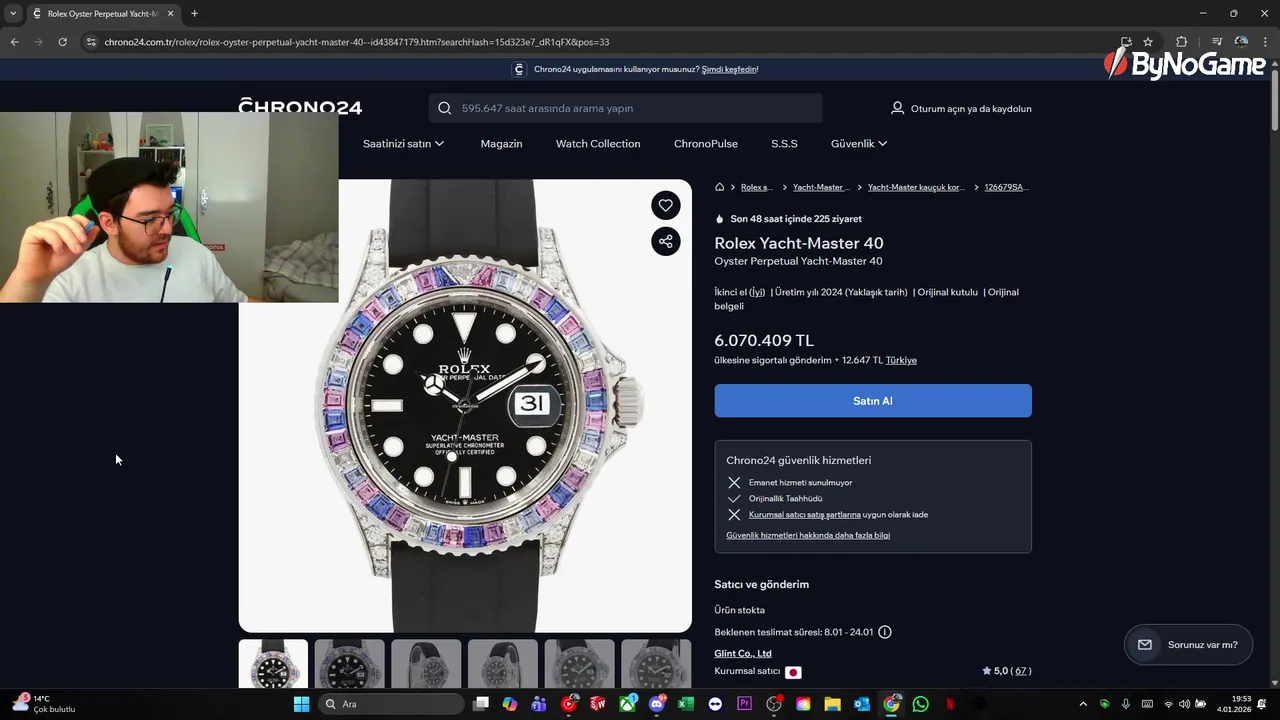Viewport: 1280px width, 720px height.
Task: Click the Chrono24 logo
Action: 300,107
